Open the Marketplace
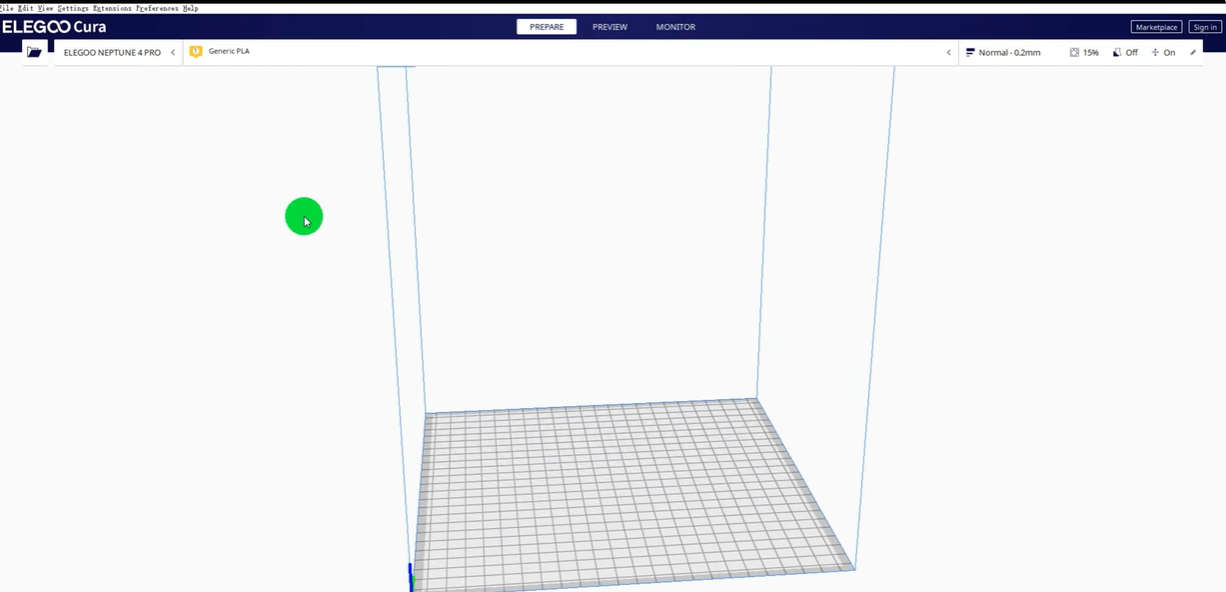This screenshot has height=592, width=1226. click(x=1156, y=27)
